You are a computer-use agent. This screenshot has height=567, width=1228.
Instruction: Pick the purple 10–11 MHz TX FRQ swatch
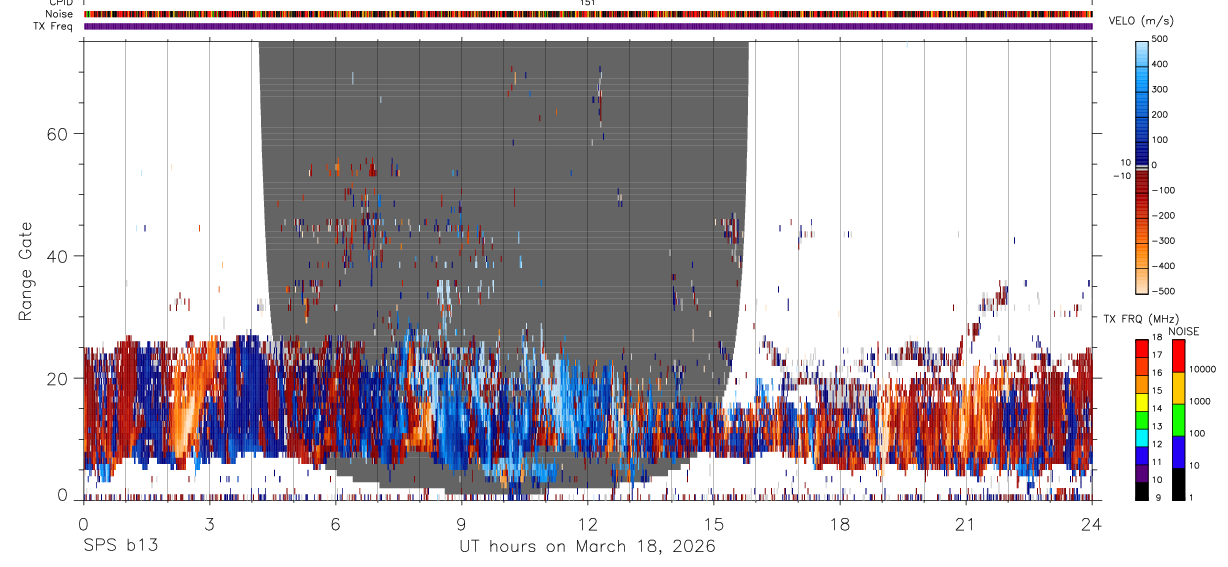click(1142, 471)
